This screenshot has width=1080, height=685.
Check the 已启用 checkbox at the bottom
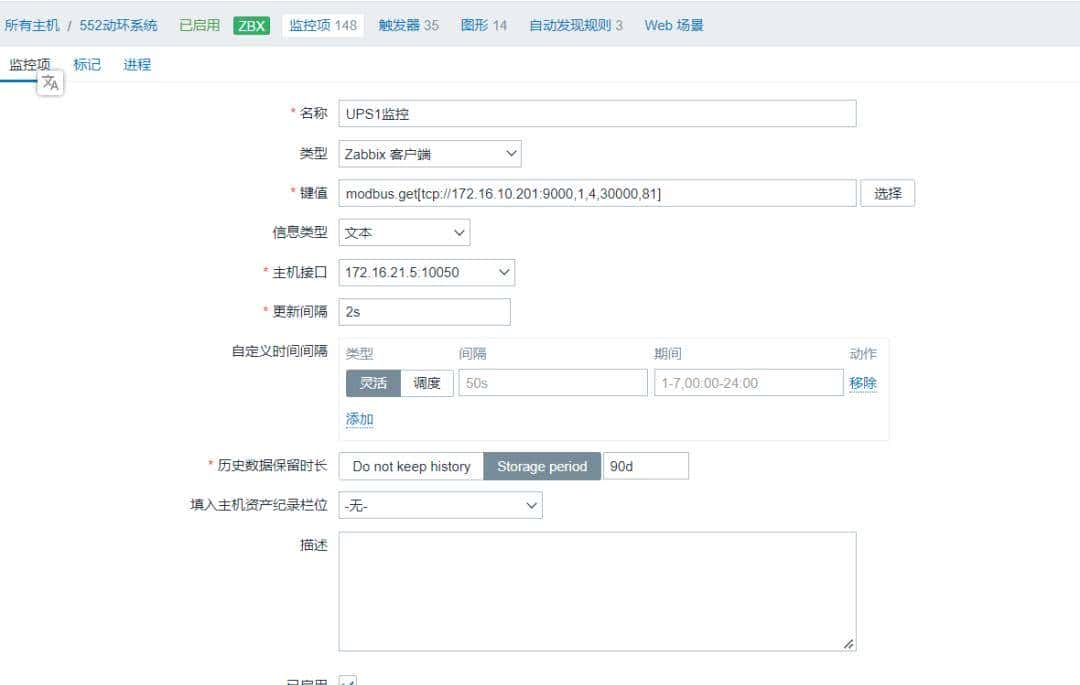point(345,681)
